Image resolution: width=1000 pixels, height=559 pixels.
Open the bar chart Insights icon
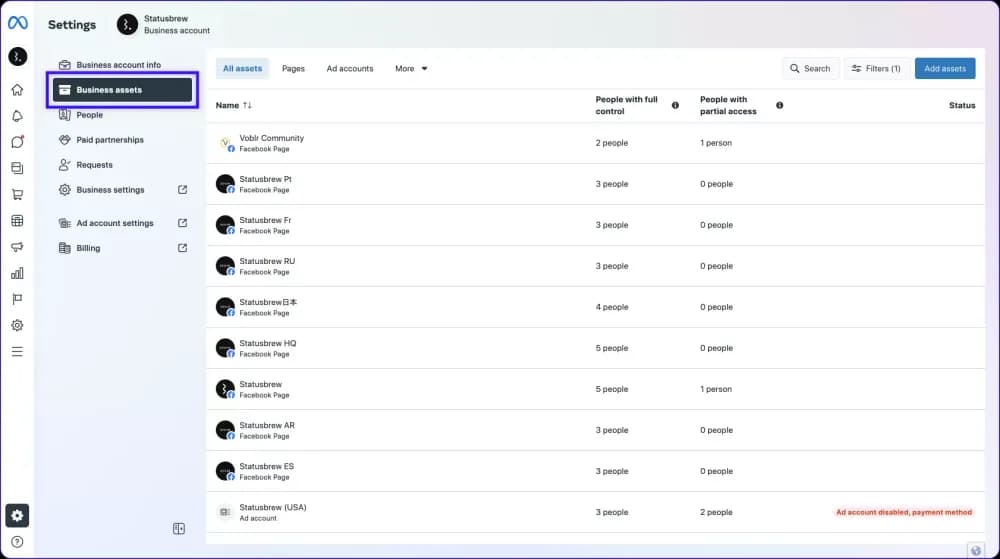click(17, 273)
